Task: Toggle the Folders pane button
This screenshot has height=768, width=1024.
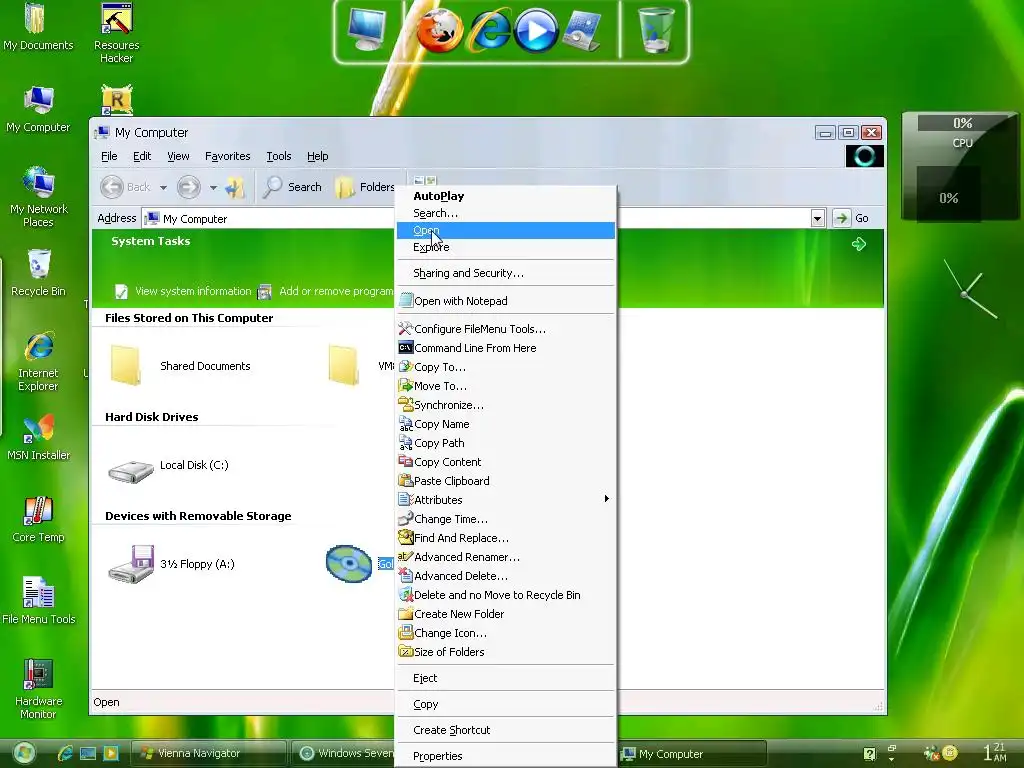Action: coord(364,187)
